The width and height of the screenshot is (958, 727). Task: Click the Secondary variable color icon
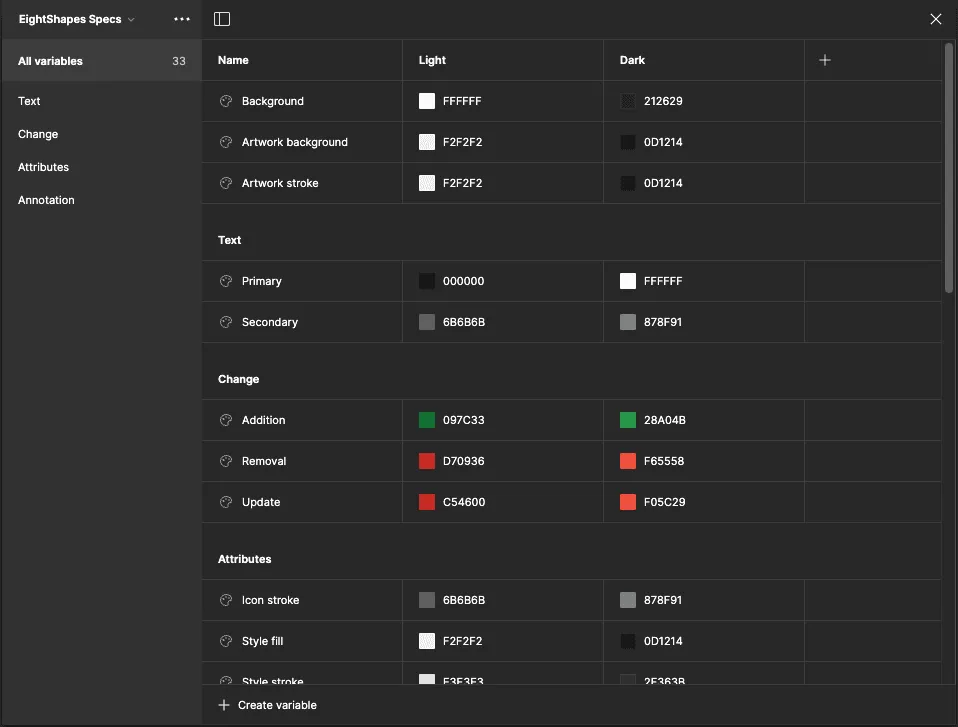[x=226, y=322]
